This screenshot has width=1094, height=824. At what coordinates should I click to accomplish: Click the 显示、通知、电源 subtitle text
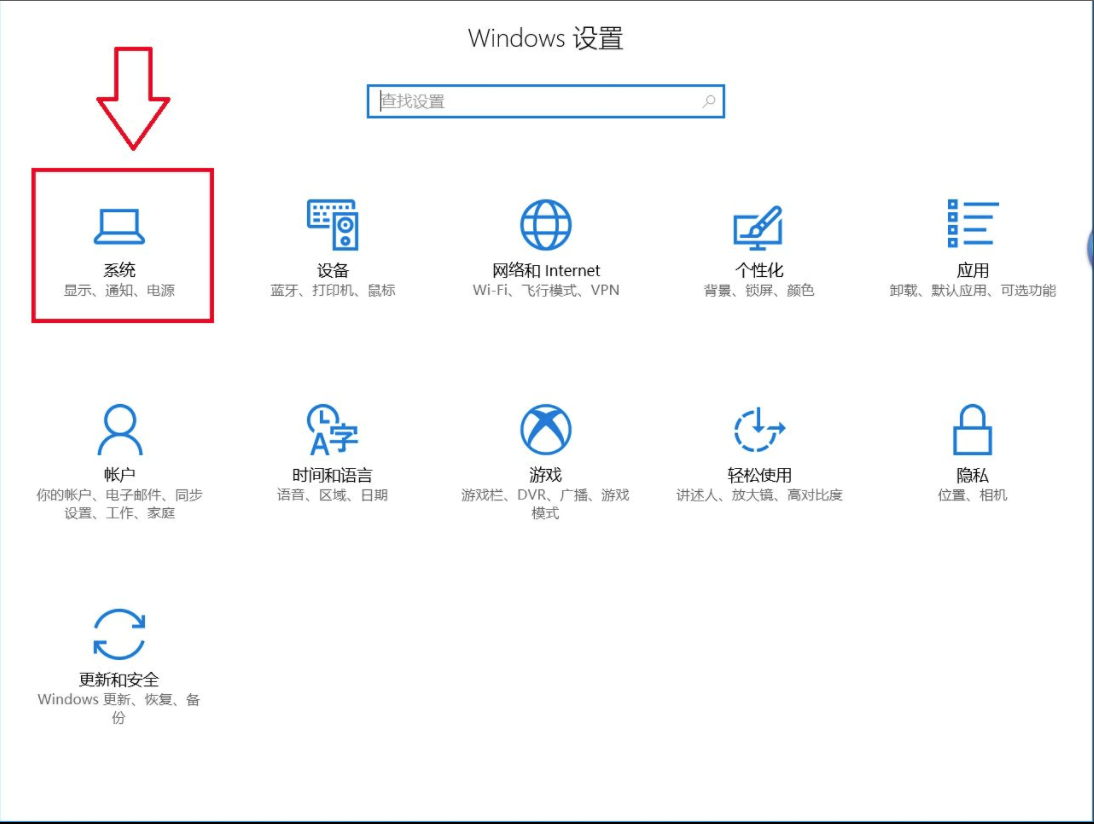click(x=120, y=291)
